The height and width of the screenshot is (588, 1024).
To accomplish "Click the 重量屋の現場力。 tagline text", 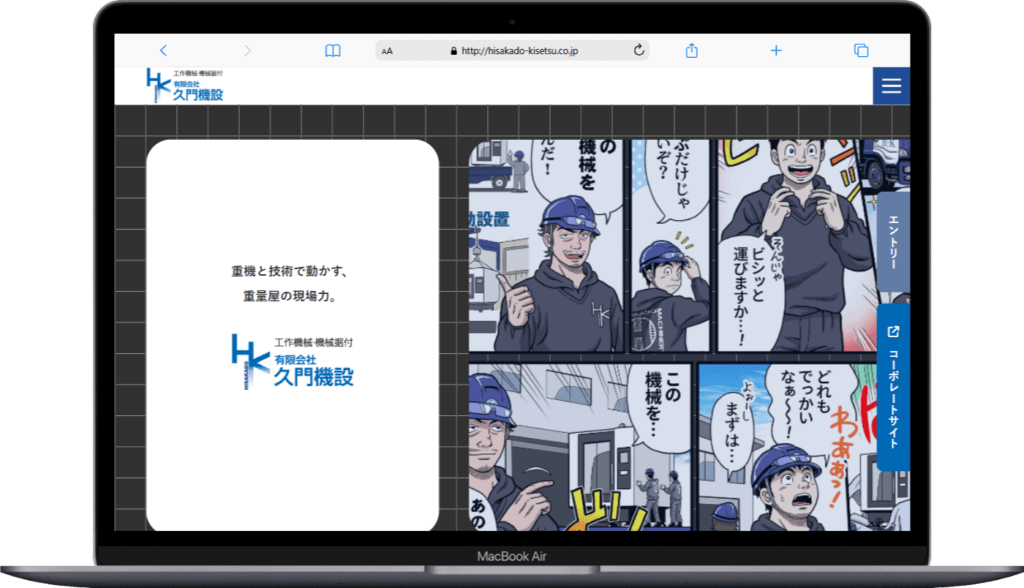I will 289,296.
